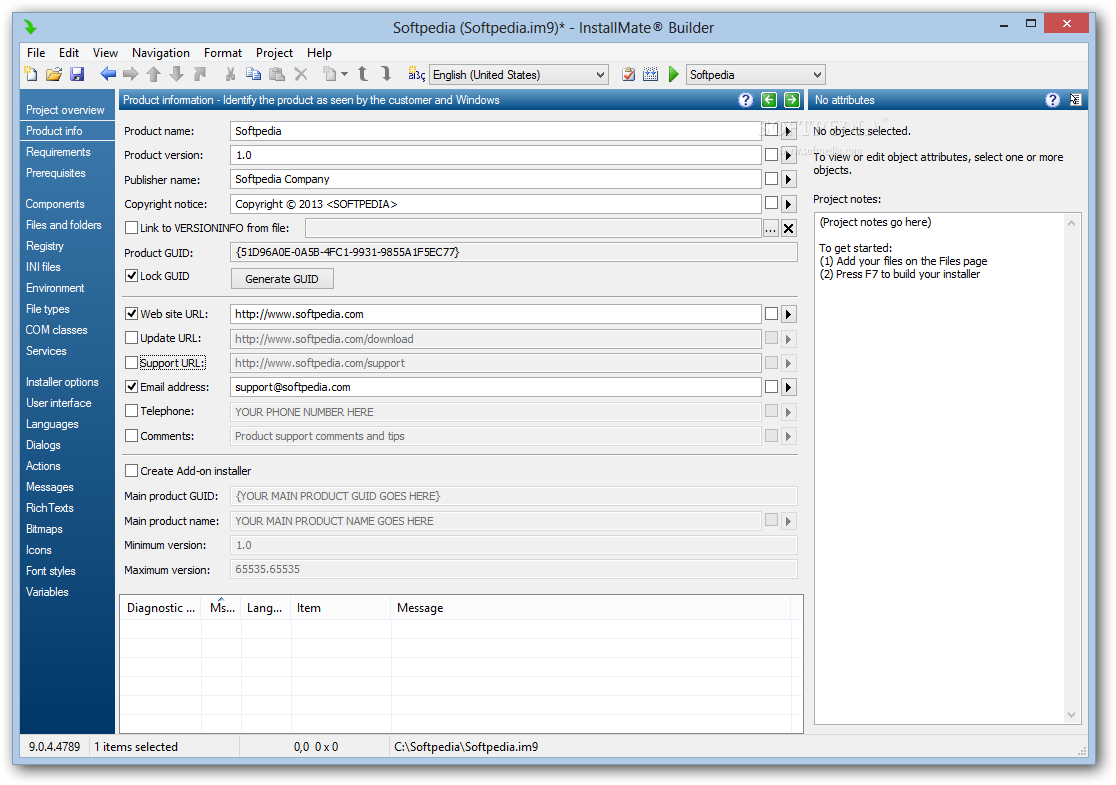
Task: Click the X clear button for VERSIONINFO file
Action: (x=789, y=228)
